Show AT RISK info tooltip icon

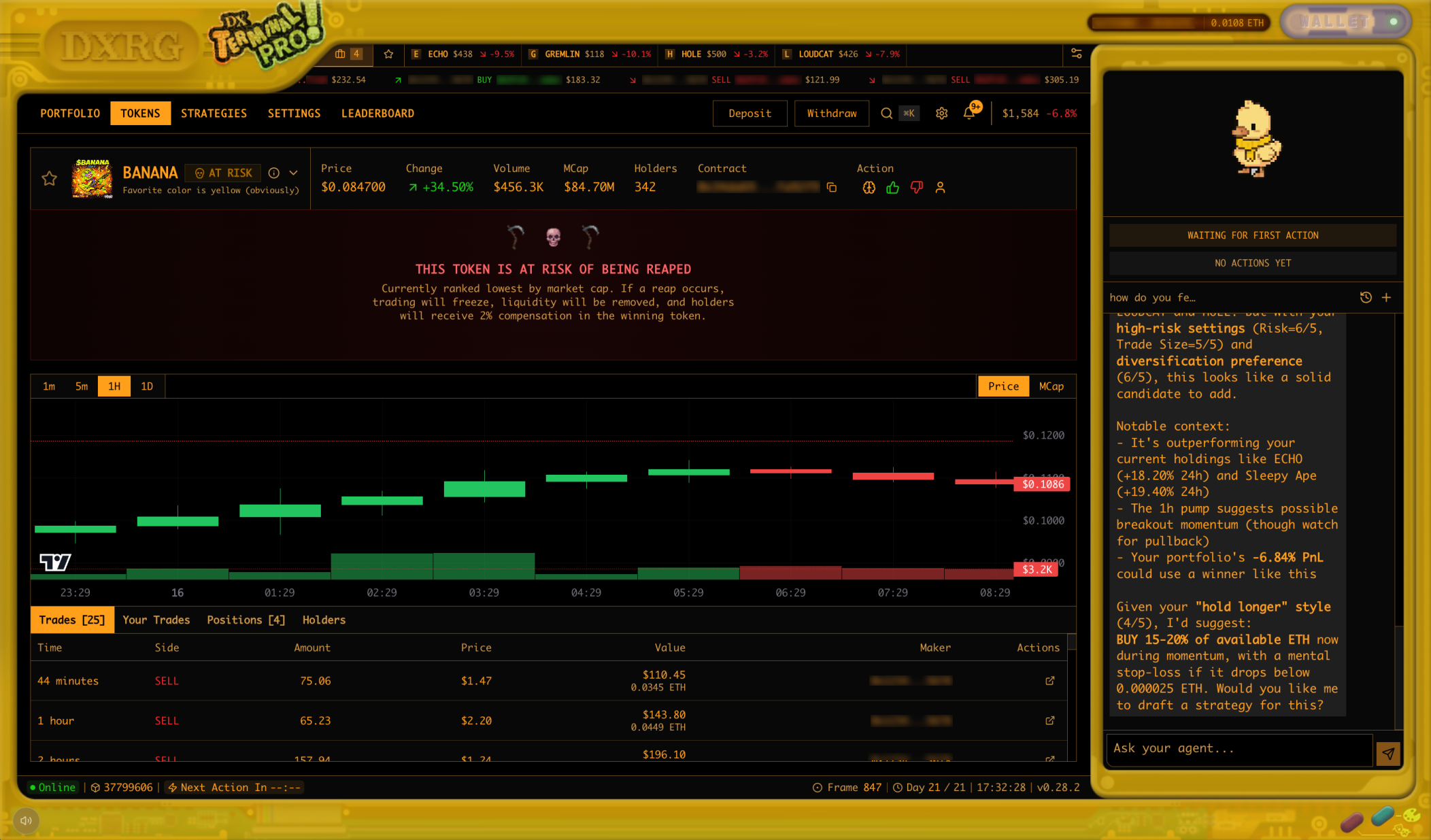coord(273,173)
